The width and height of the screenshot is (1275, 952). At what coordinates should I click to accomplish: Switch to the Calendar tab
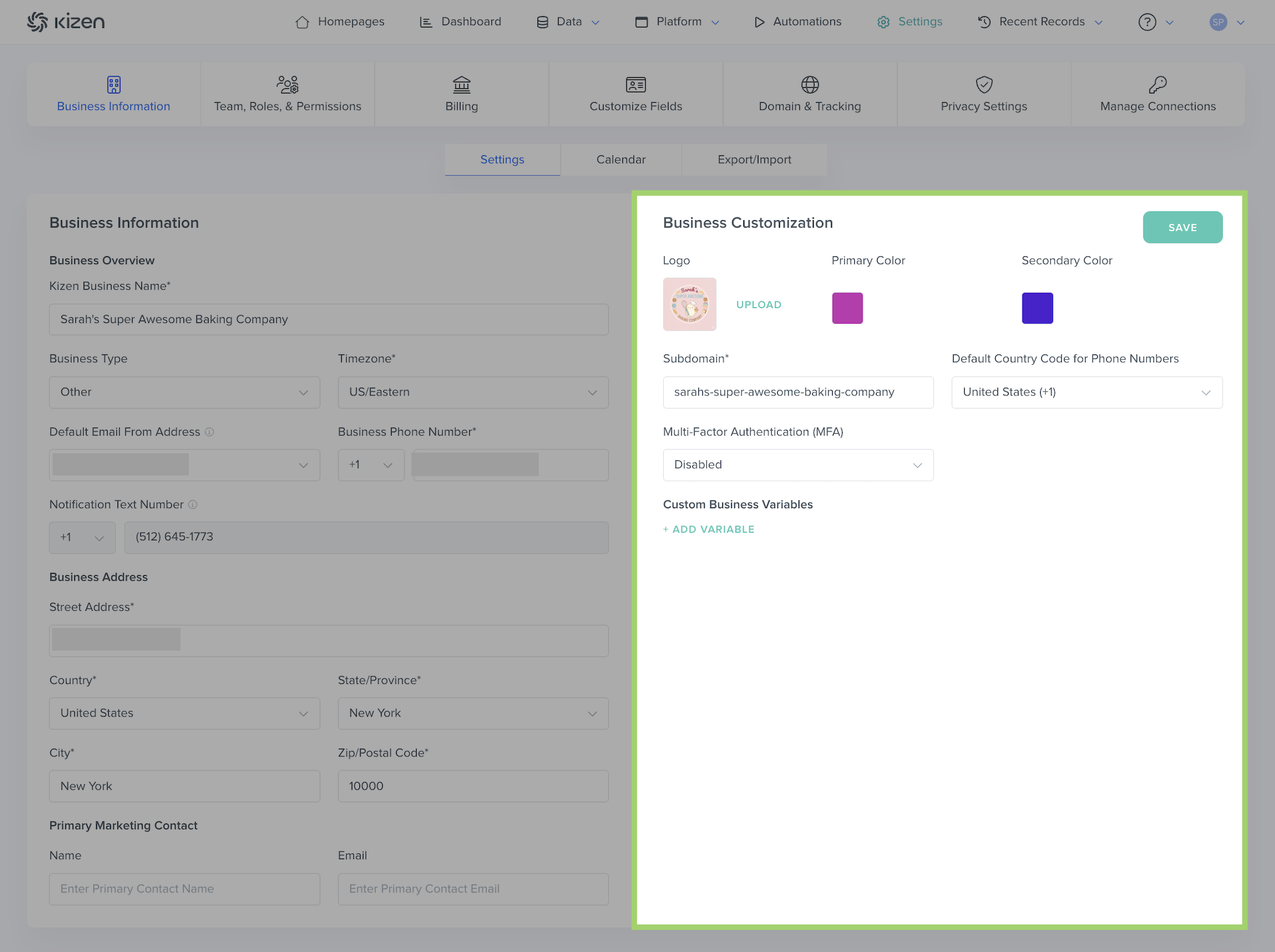point(621,159)
